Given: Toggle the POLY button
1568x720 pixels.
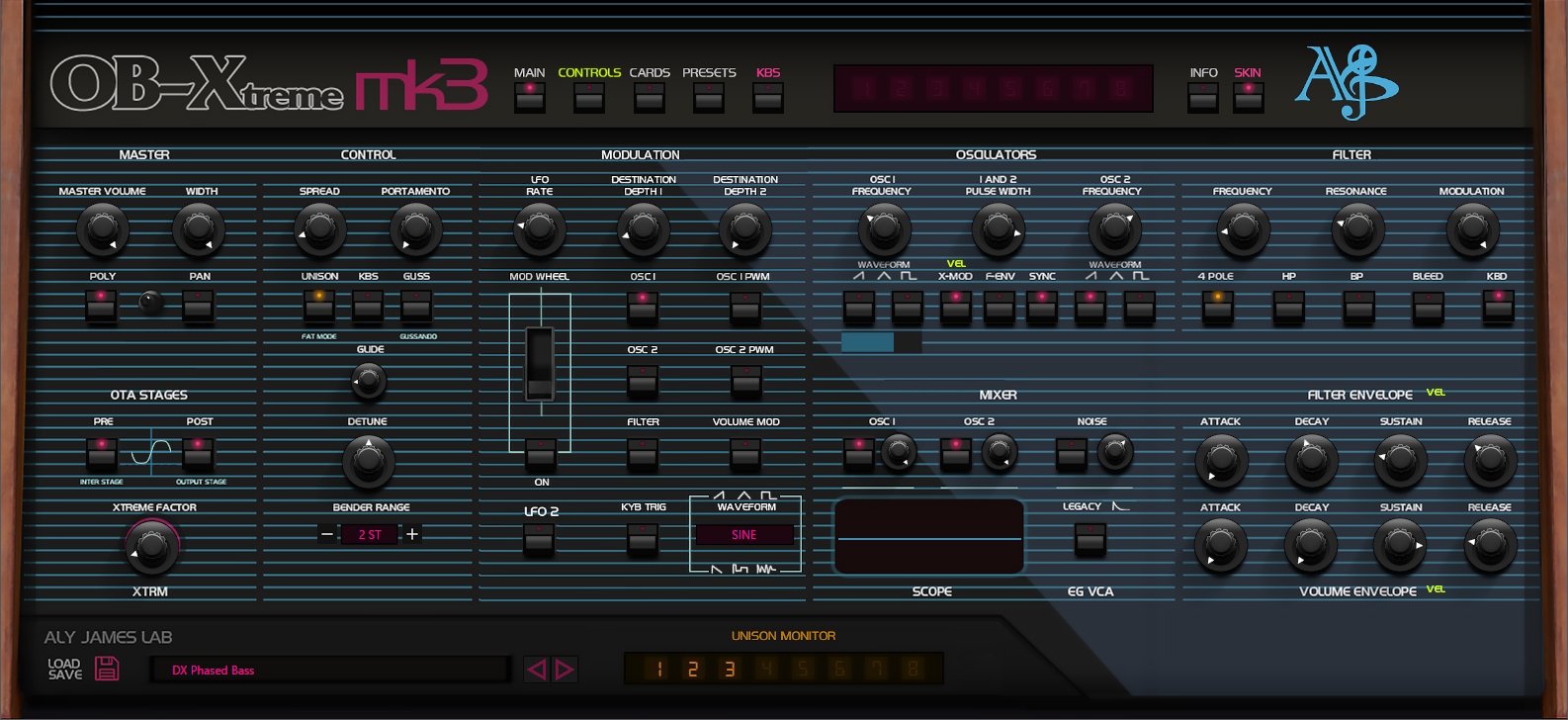Looking at the screenshot, I should click(x=101, y=307).
